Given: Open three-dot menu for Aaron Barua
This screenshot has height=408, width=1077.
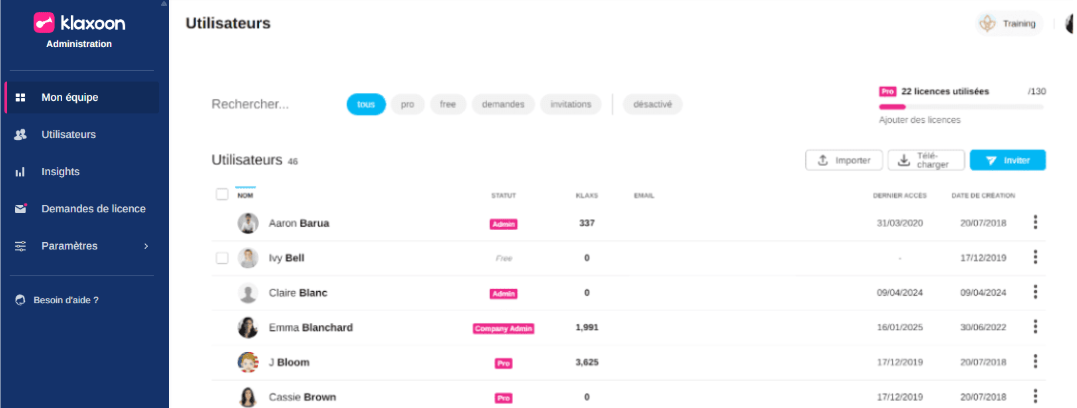Looking at the screenshot, I should pyautogui.click(x=1035, y=223).
